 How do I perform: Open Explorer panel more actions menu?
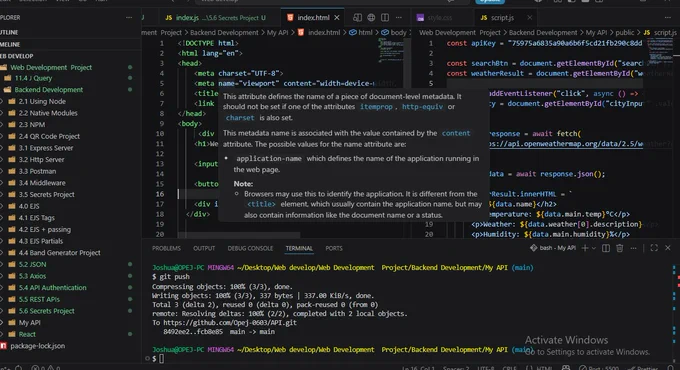point(129,17)
